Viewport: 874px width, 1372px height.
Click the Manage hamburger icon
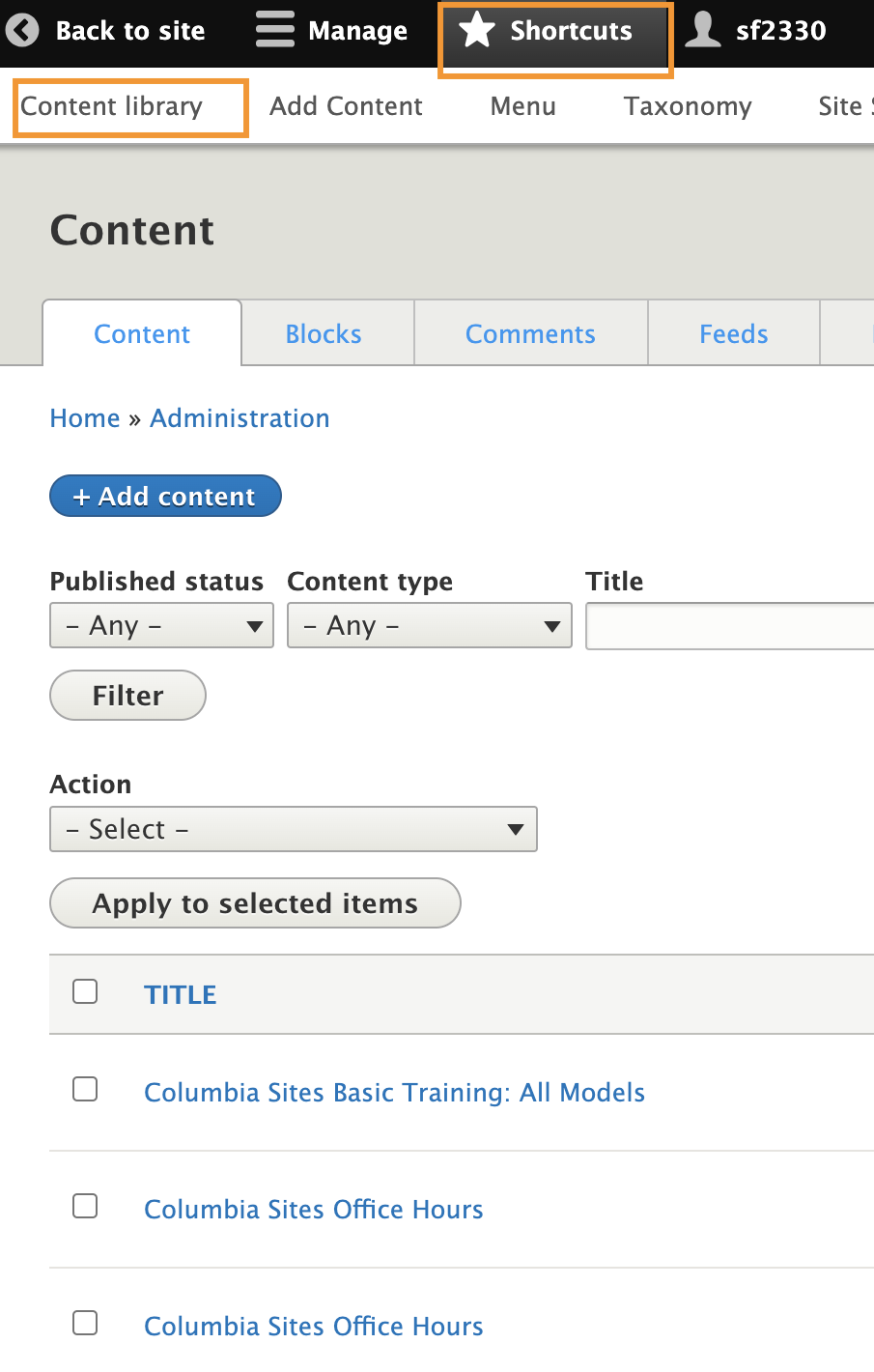pos(275,30)
